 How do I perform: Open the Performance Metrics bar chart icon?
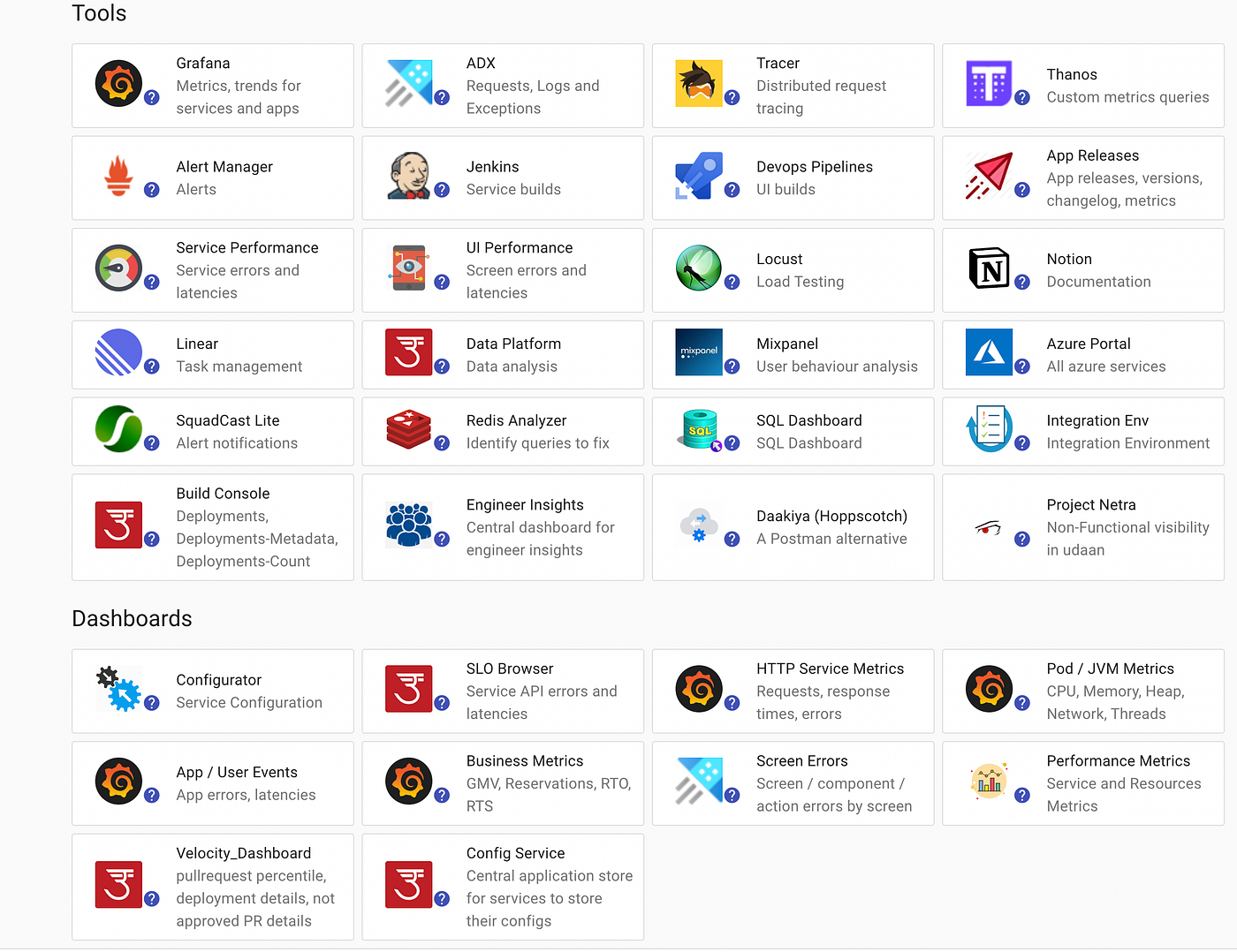pos(989,782)
